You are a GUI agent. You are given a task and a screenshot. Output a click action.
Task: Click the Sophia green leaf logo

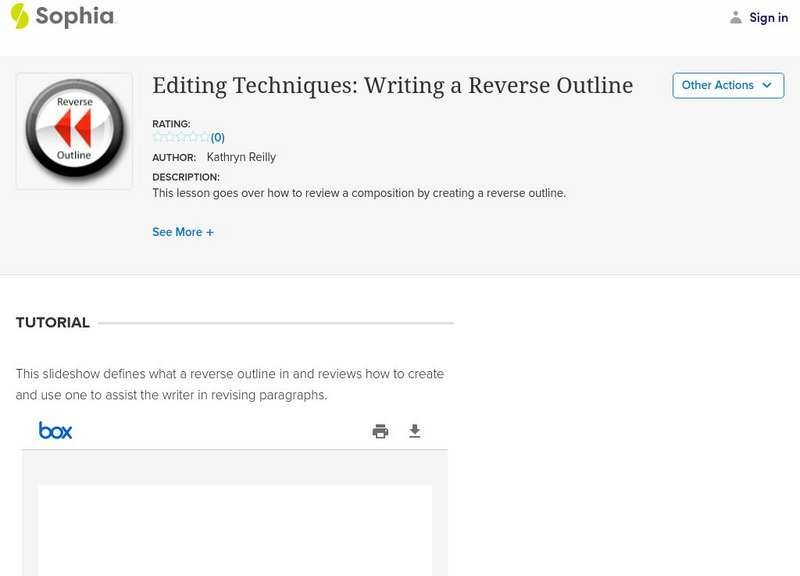coord(20,16)
